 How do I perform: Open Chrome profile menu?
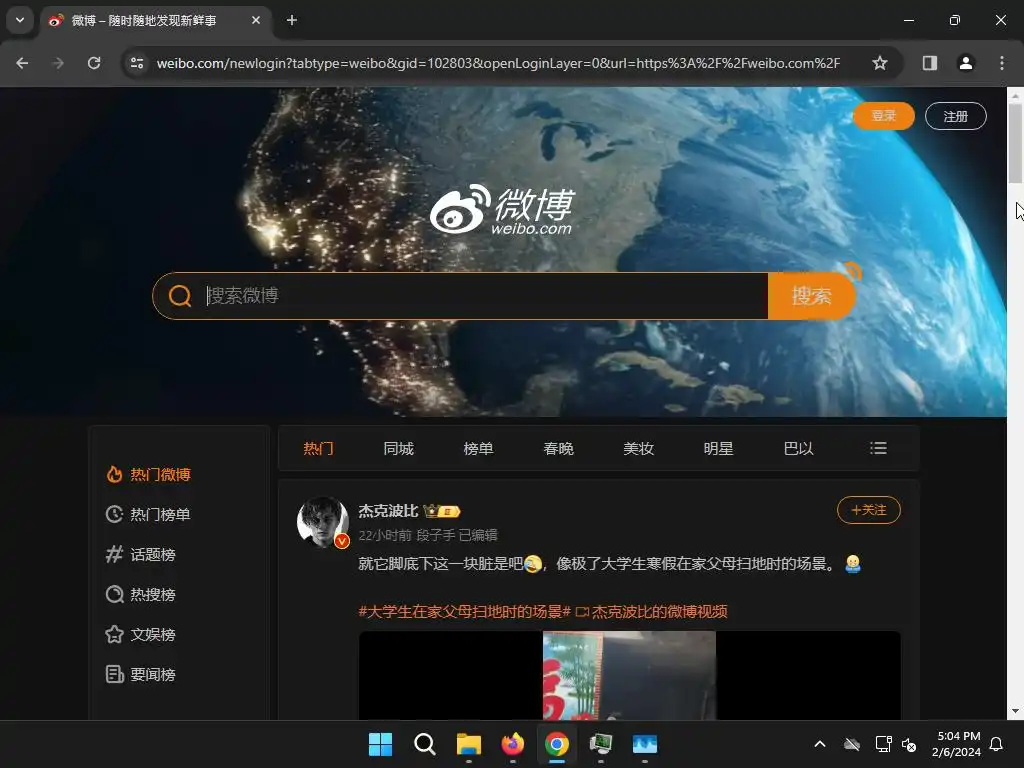coord(966,63)
